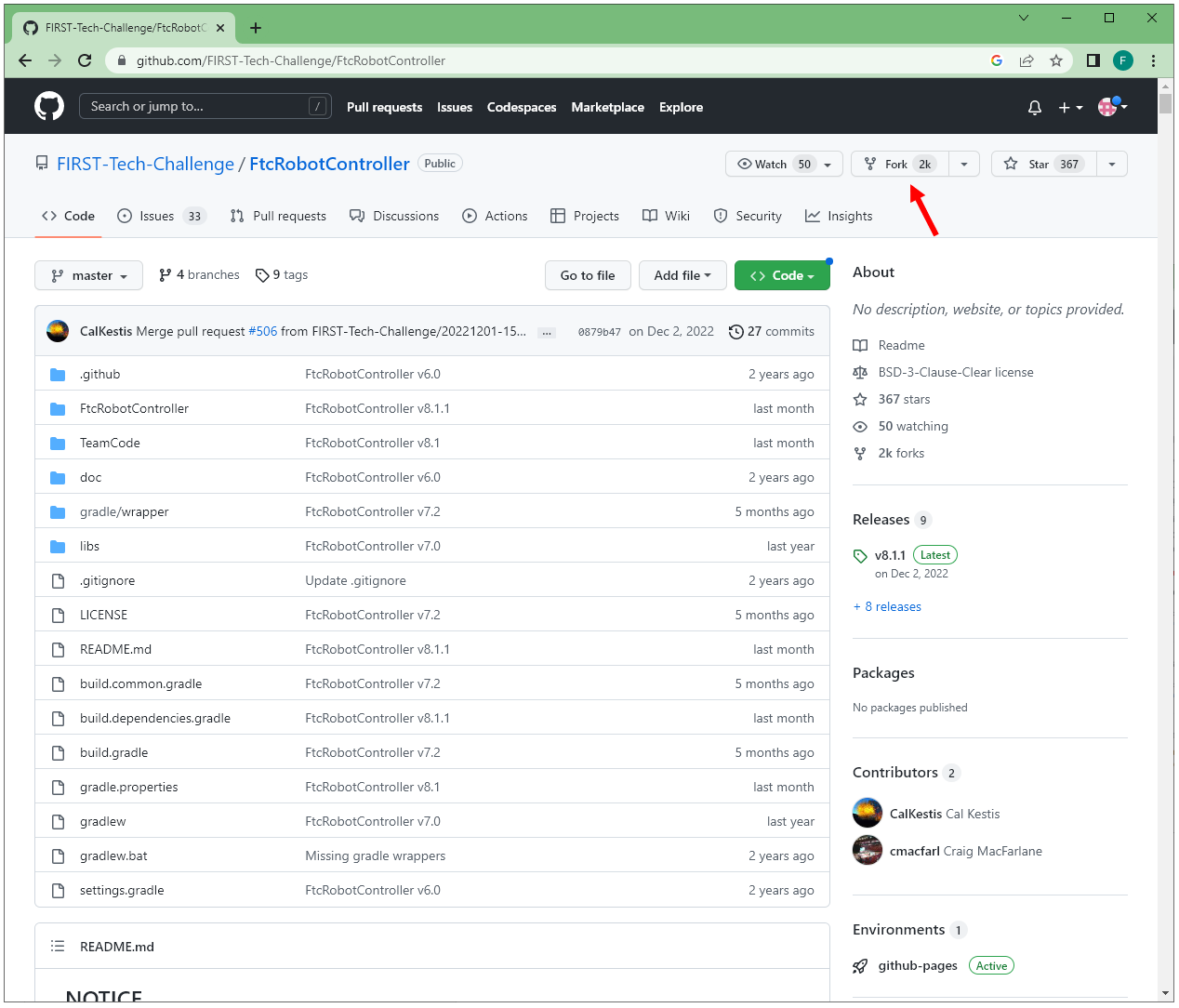Open the Add file dropdown

tap(682, 275)
